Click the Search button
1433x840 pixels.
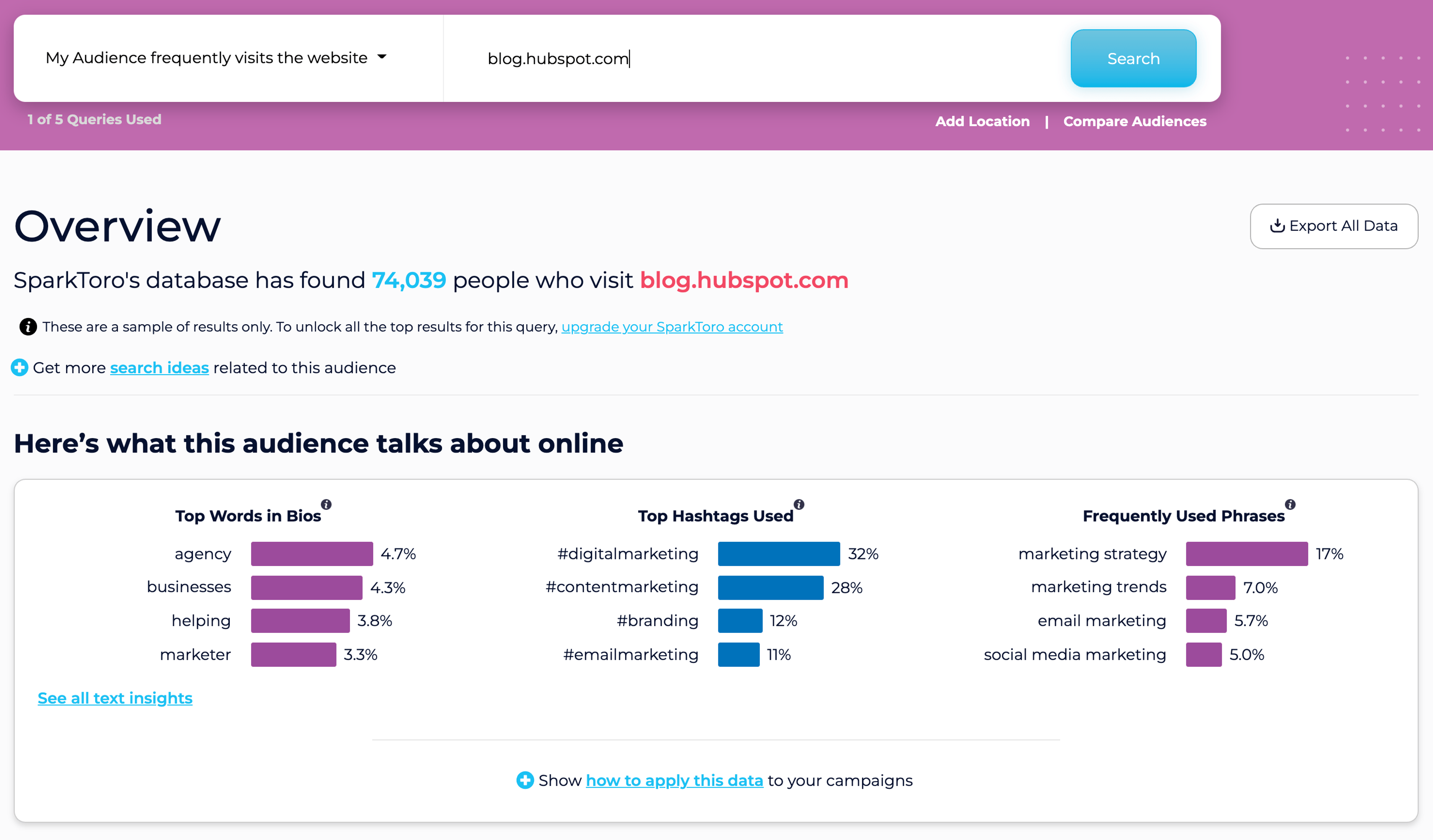click(x=1133, y=59)
